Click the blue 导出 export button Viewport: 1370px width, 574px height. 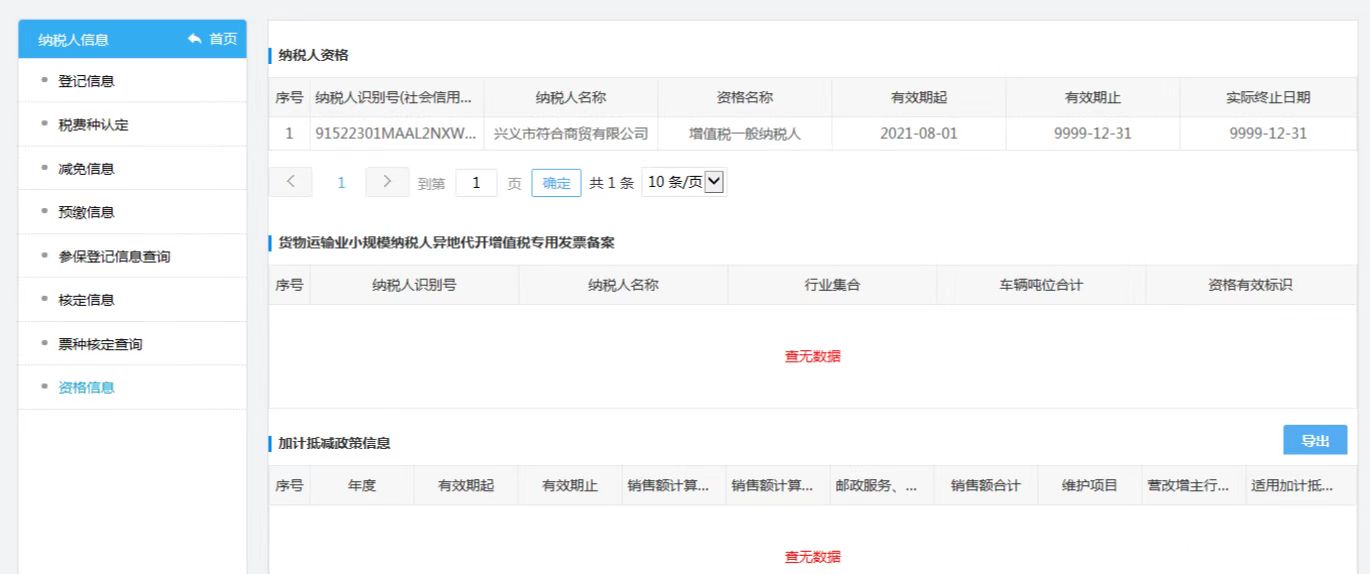tap(1315, 440)
